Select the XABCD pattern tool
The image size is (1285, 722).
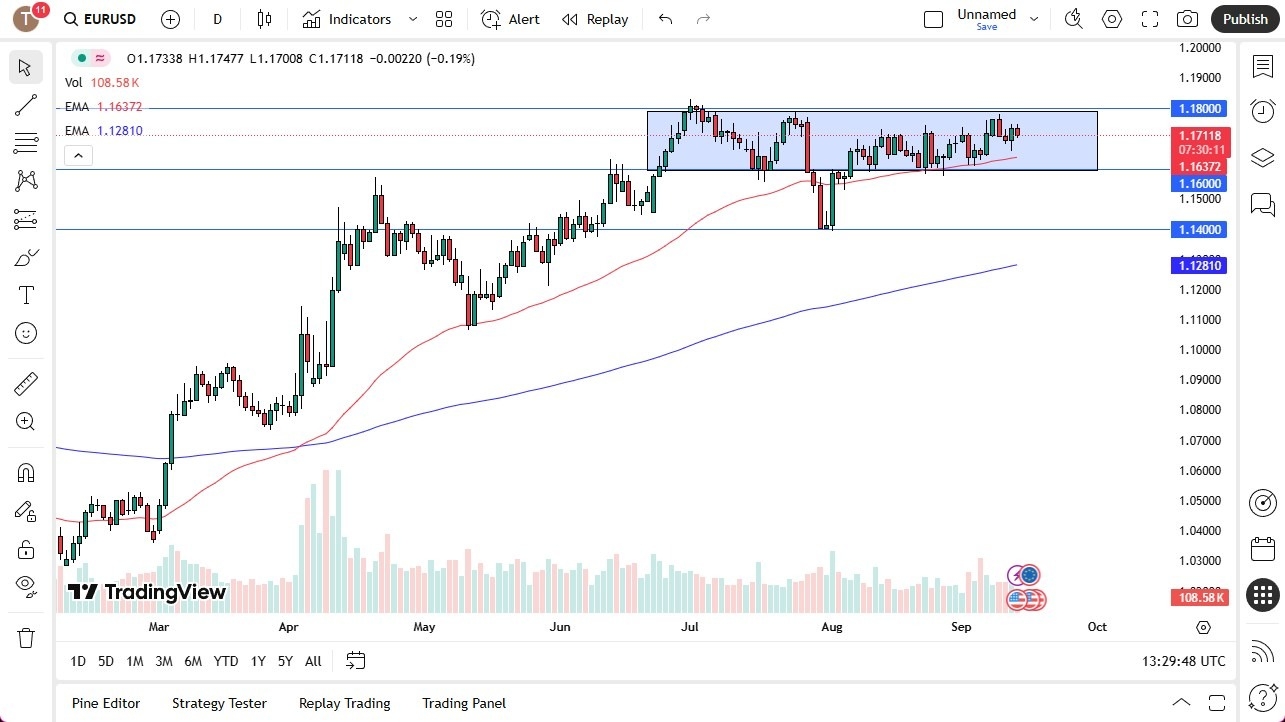[x=26, y=180]
